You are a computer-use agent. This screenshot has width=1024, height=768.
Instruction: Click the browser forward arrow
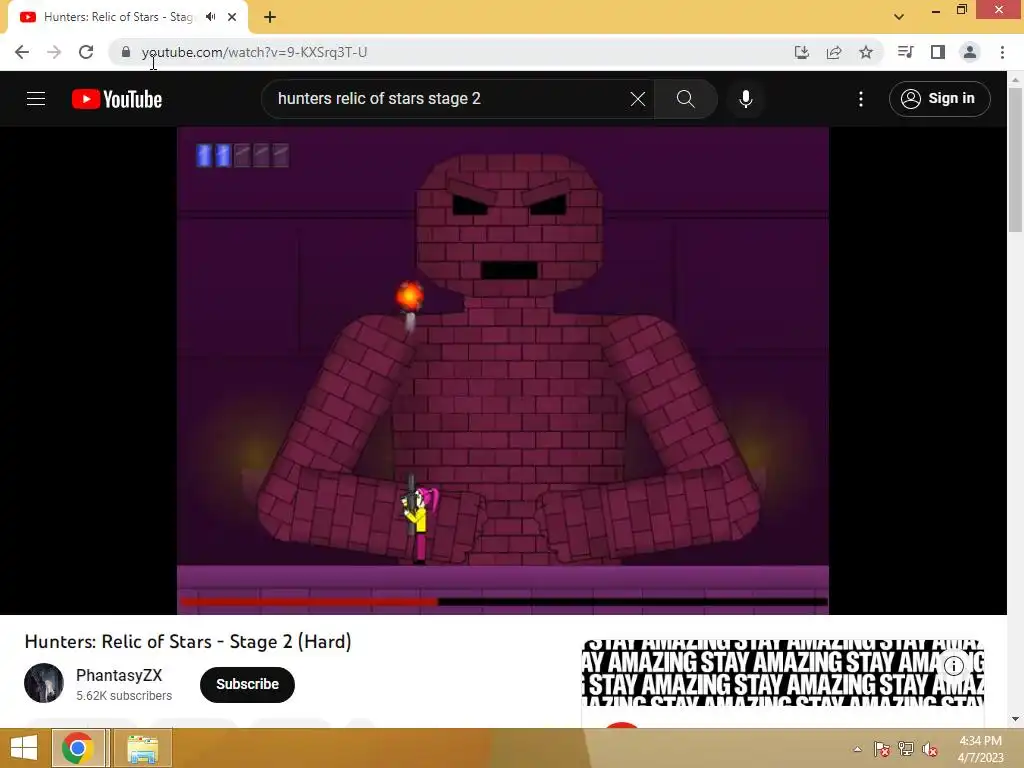(54, 52)
